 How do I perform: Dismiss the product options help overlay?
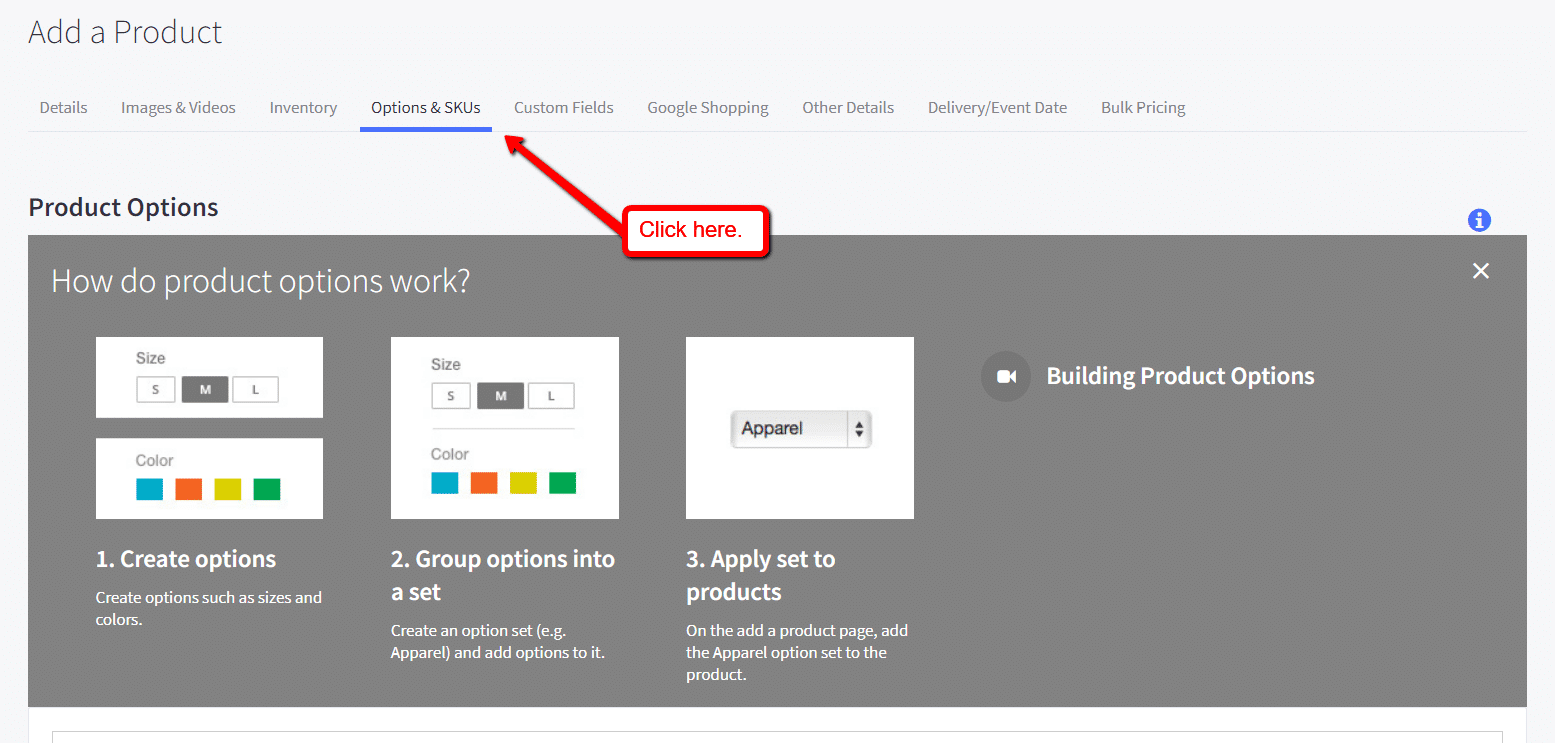[1481, 270]
